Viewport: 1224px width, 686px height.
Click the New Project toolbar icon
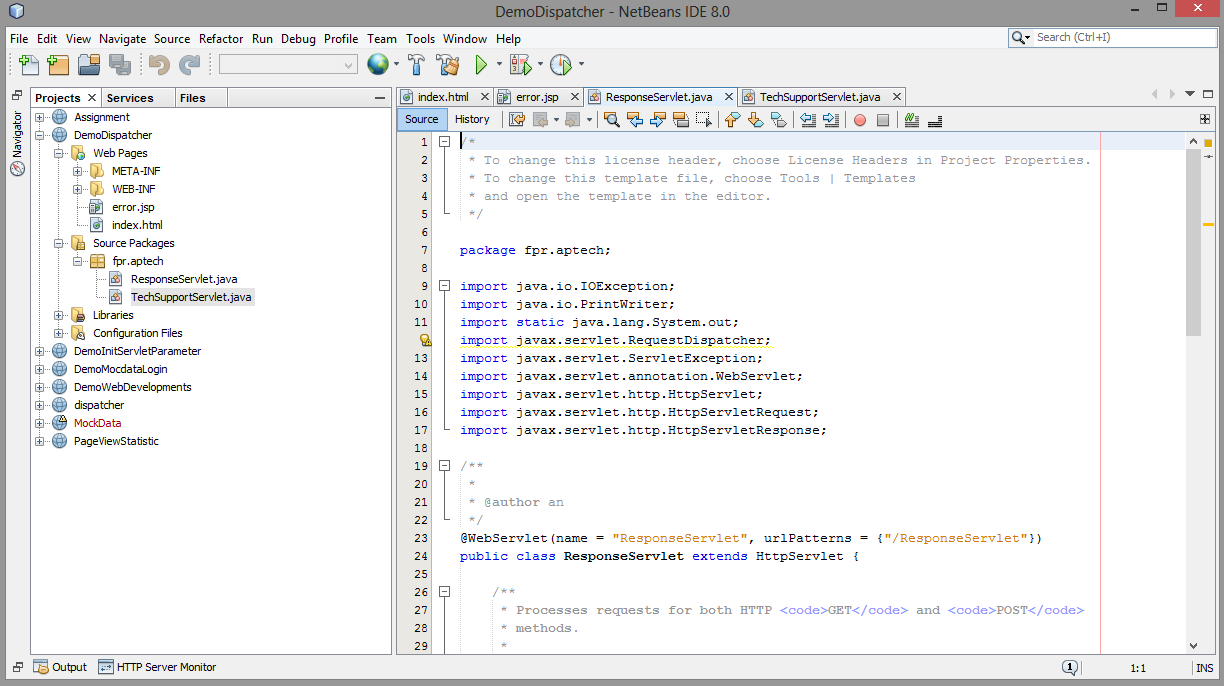[x=59, y=65]
